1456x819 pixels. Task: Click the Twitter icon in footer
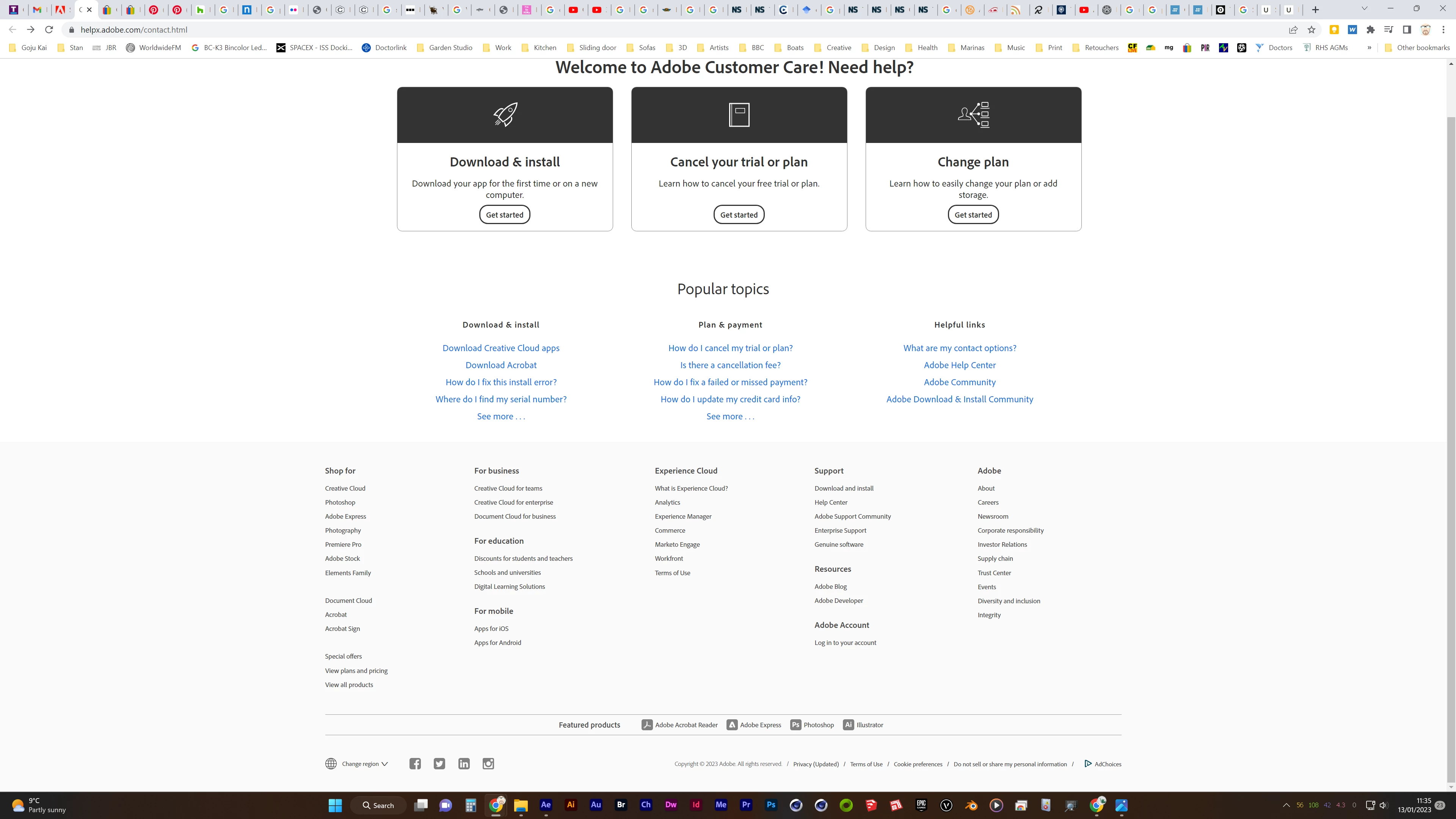(x=439, y=764)
